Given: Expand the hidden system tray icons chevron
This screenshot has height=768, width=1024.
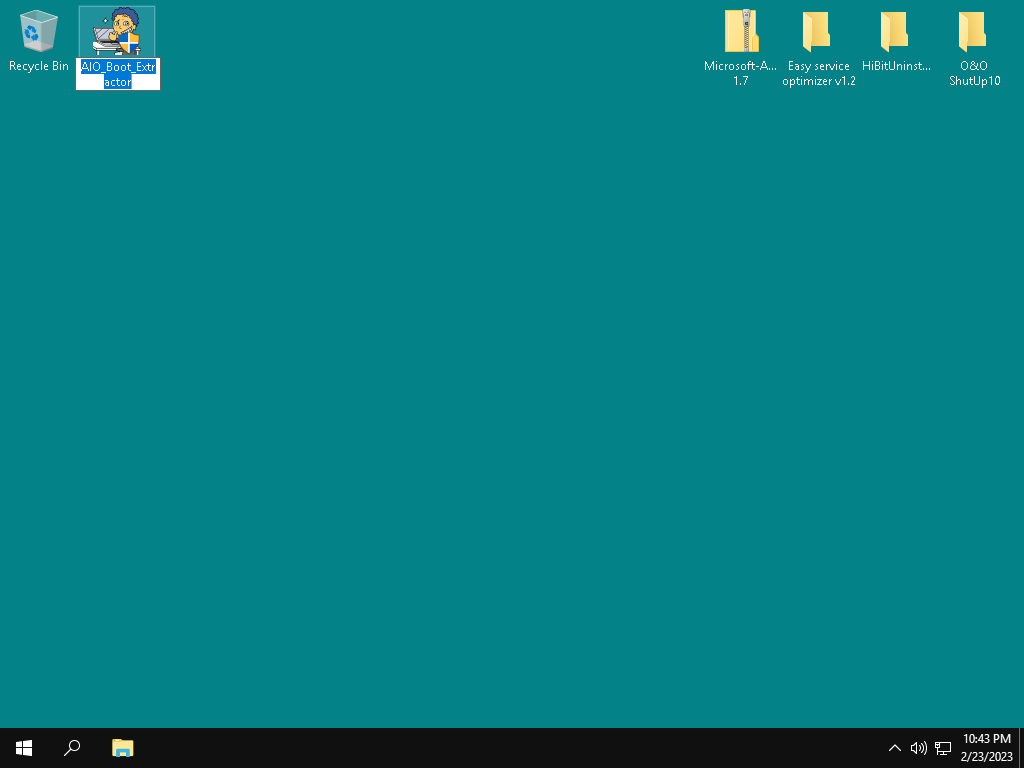Looking at the screenshot, I should point(895,748).
